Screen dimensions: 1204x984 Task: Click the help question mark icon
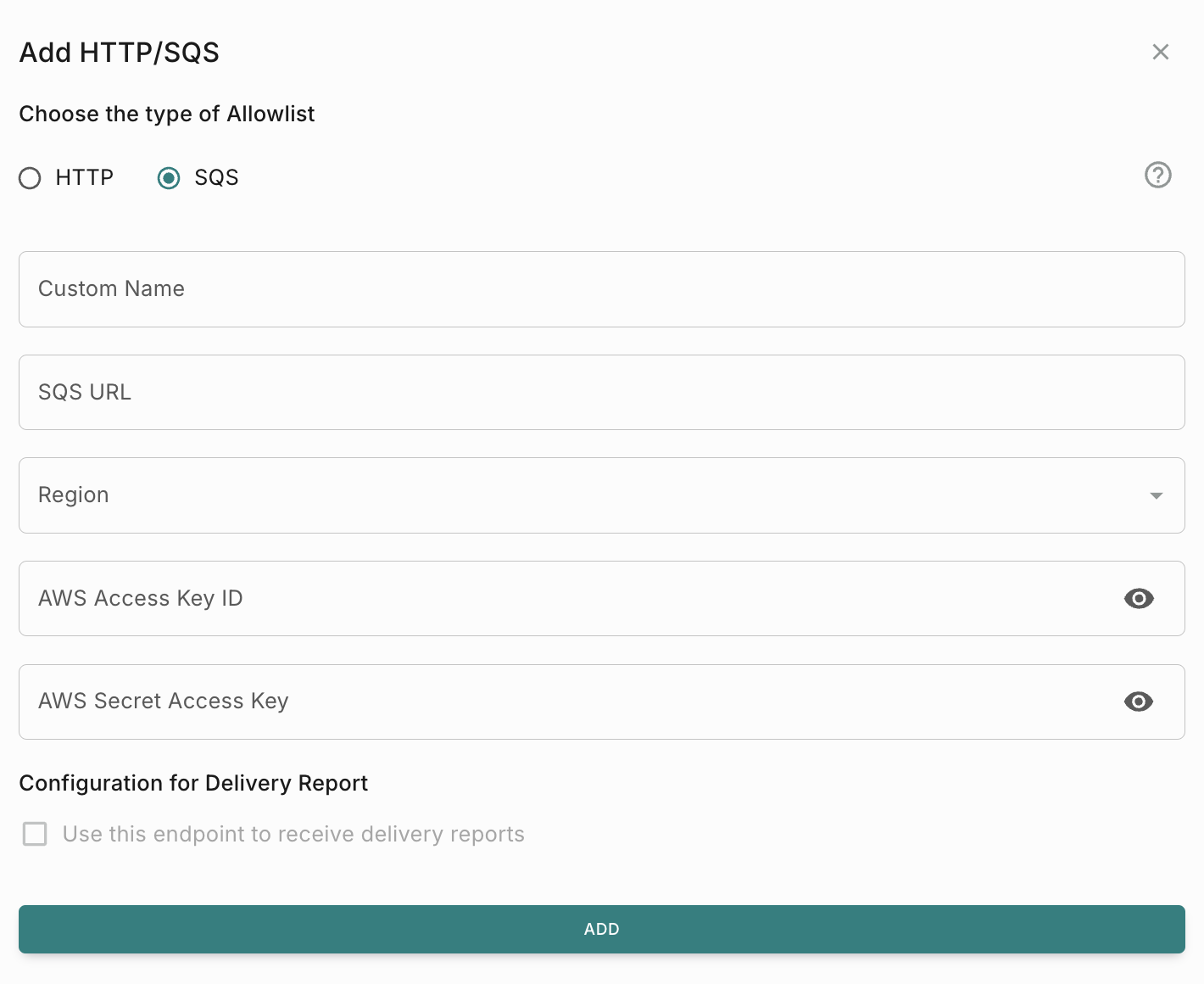pyautogui.click(x=1157, y=175)
